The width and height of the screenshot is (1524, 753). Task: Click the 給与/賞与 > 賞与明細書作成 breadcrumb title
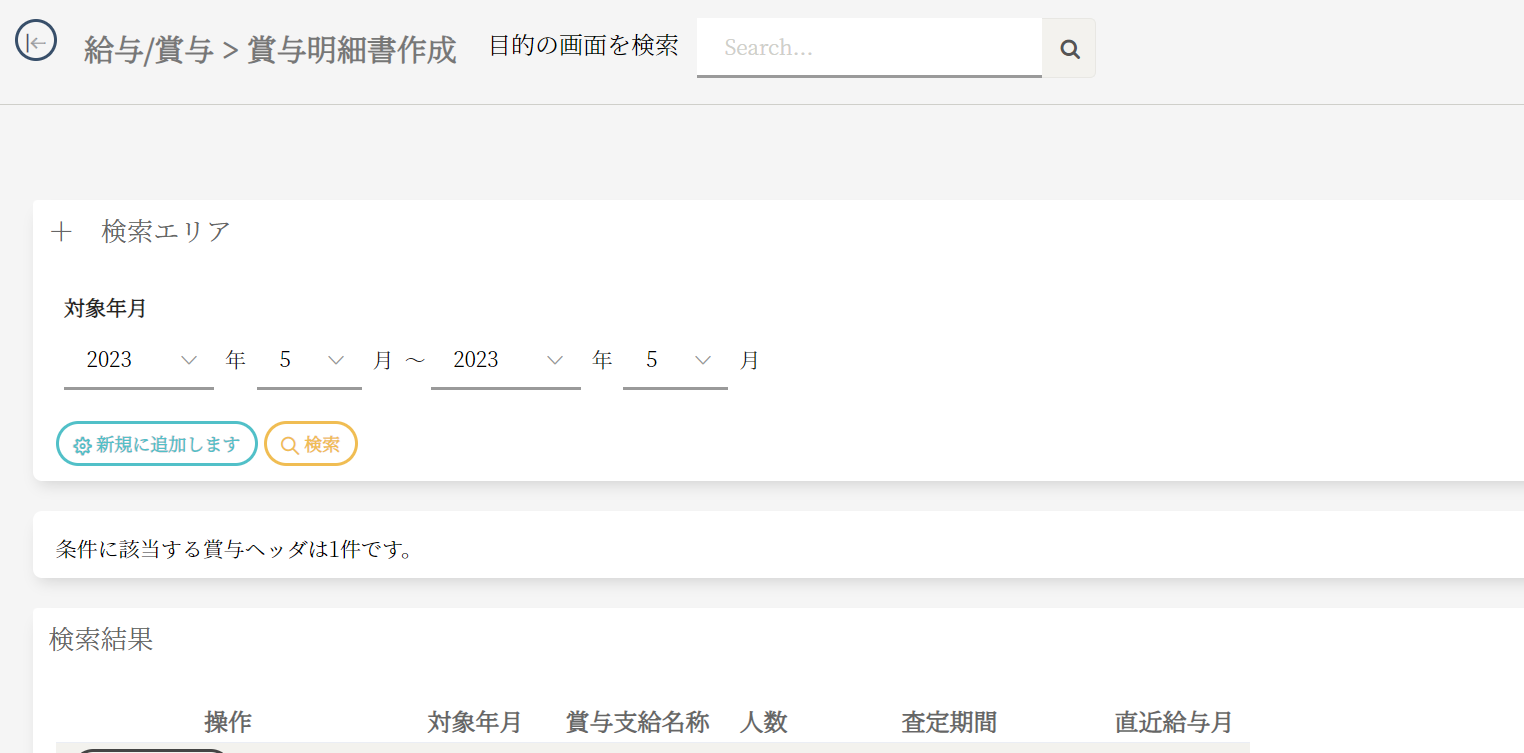coord(270,50)
